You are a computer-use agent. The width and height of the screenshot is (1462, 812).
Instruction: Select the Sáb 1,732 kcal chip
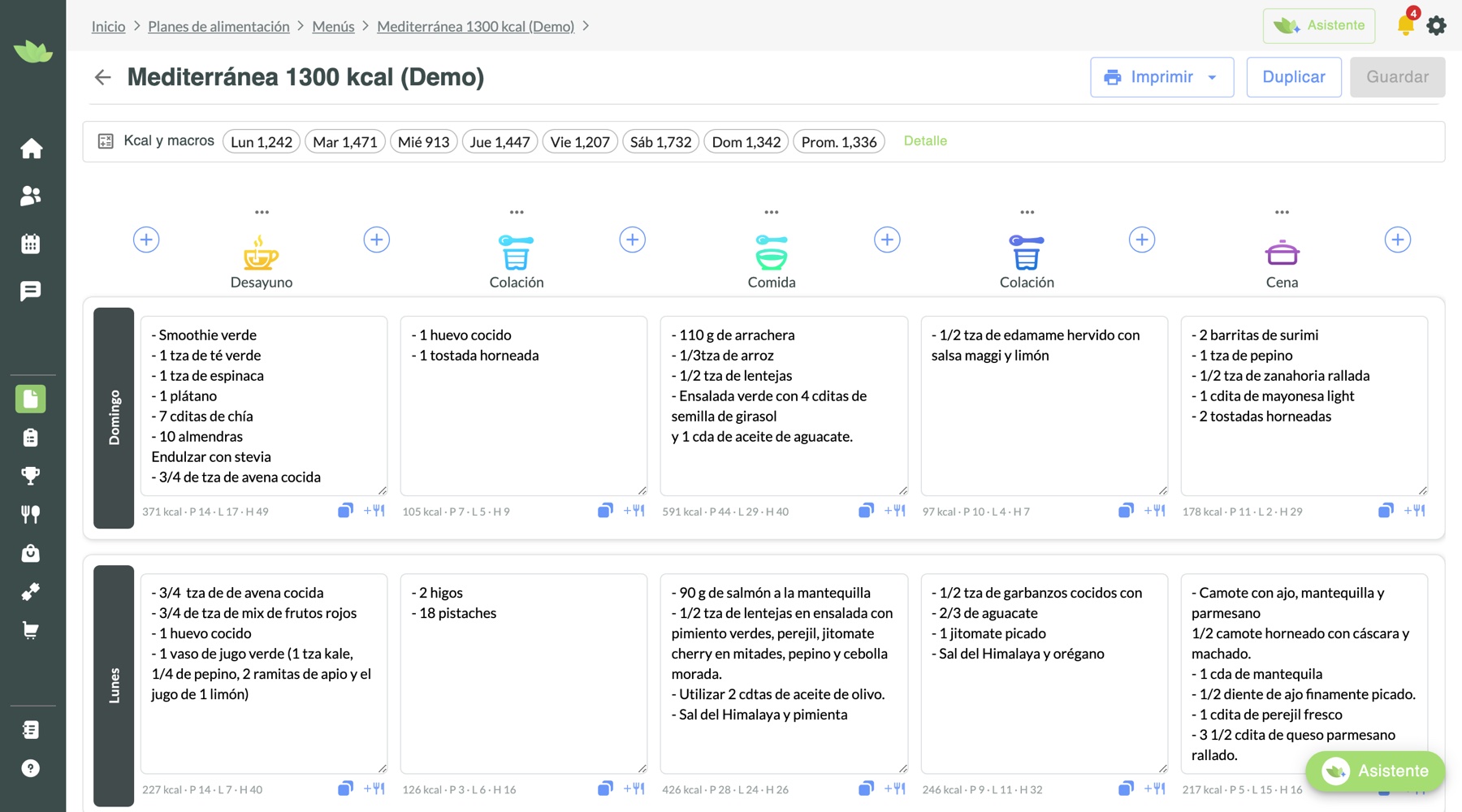click(660, 142)
